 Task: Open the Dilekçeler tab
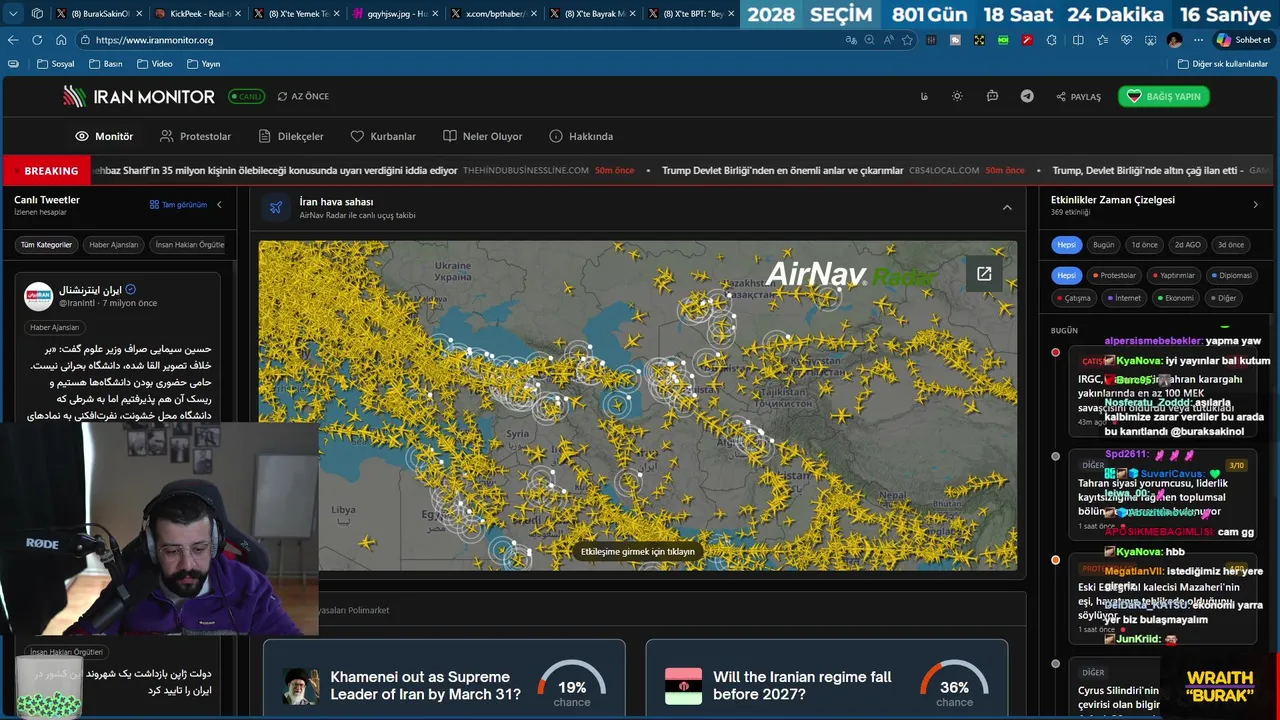click(x=291, y=136)
